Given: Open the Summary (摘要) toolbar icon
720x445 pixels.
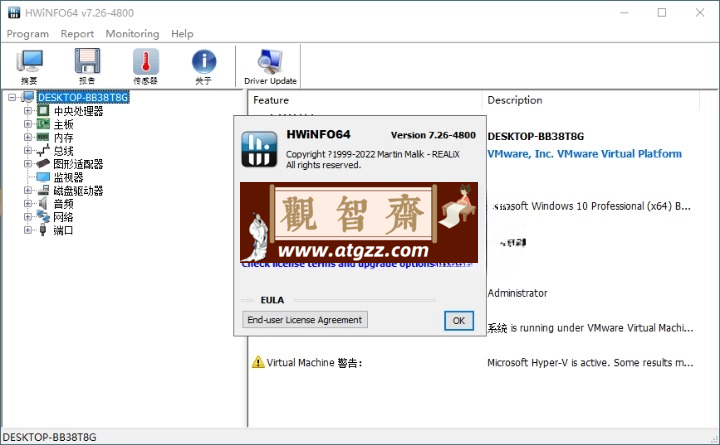Looking at the screenshot, I should [30, 61].
